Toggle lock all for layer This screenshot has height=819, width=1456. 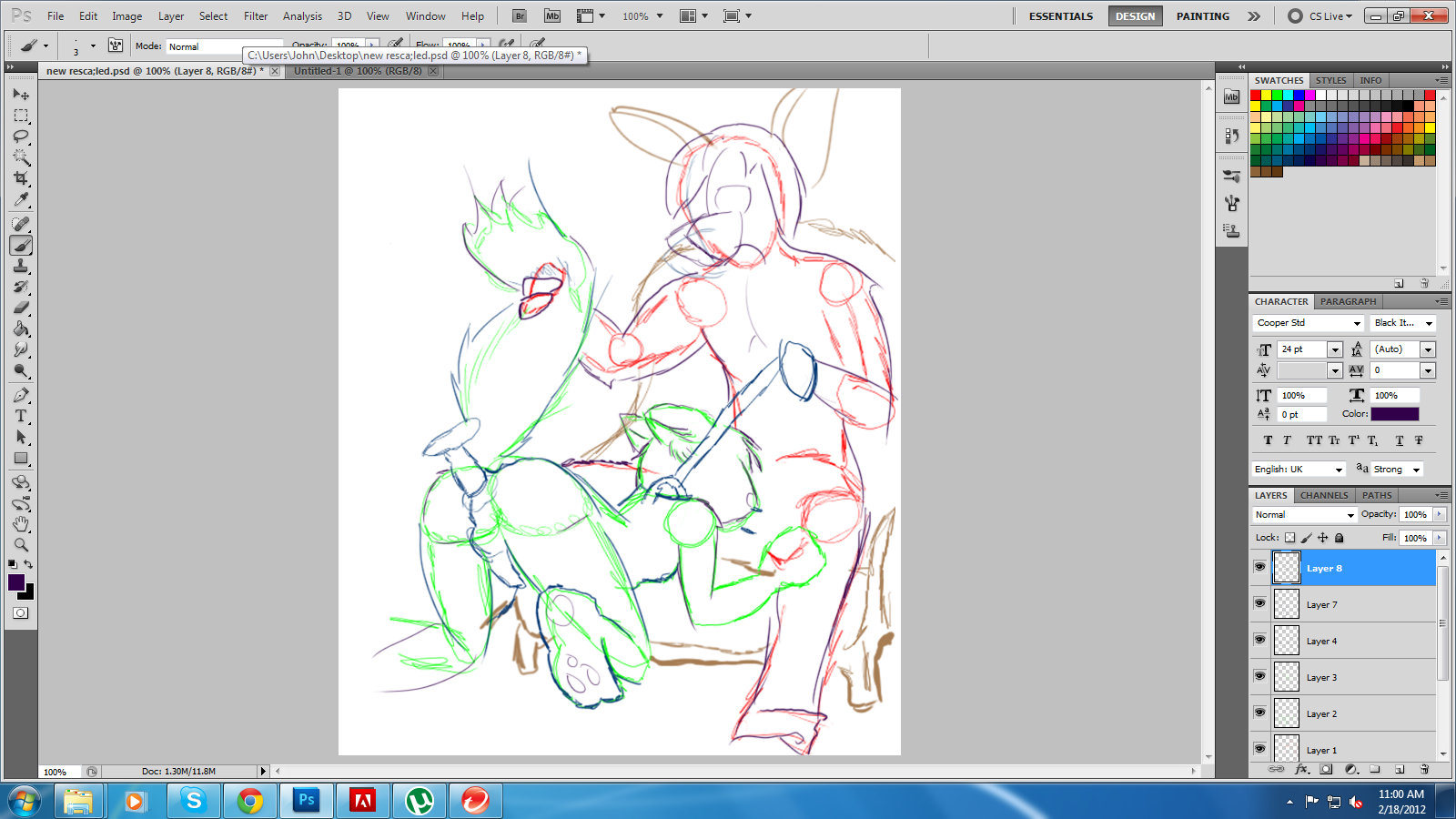point(1339,538)
